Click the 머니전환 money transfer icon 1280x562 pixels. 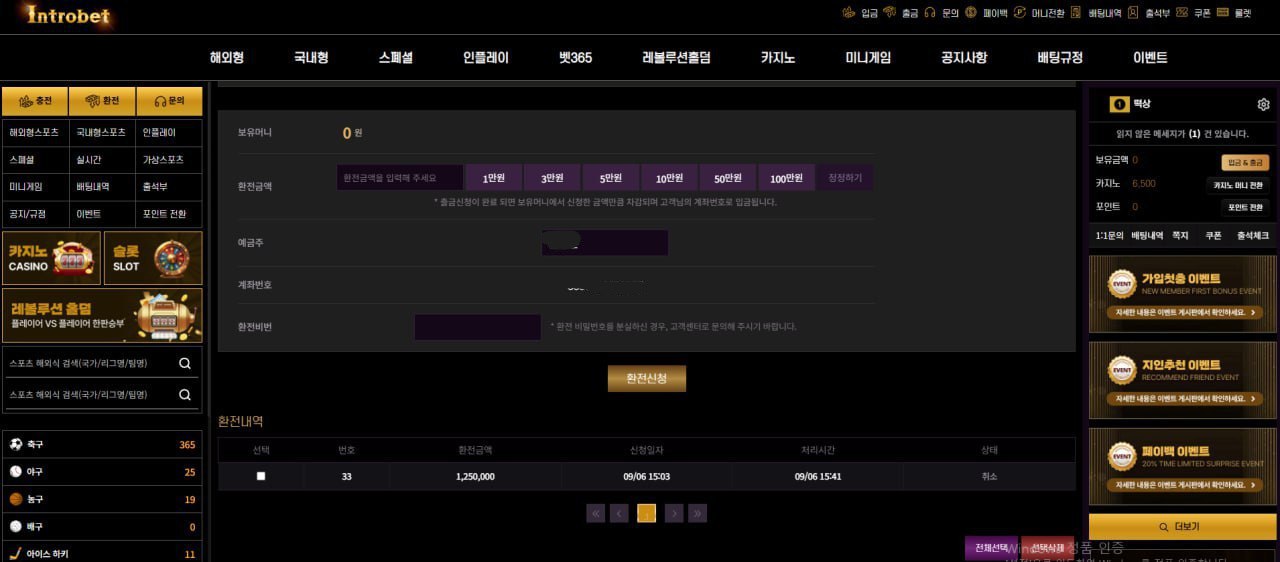[1019, 13]
